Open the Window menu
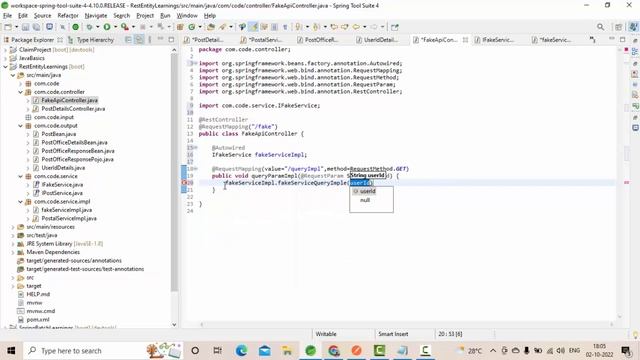The image size is (640, 360). [187, 16]
